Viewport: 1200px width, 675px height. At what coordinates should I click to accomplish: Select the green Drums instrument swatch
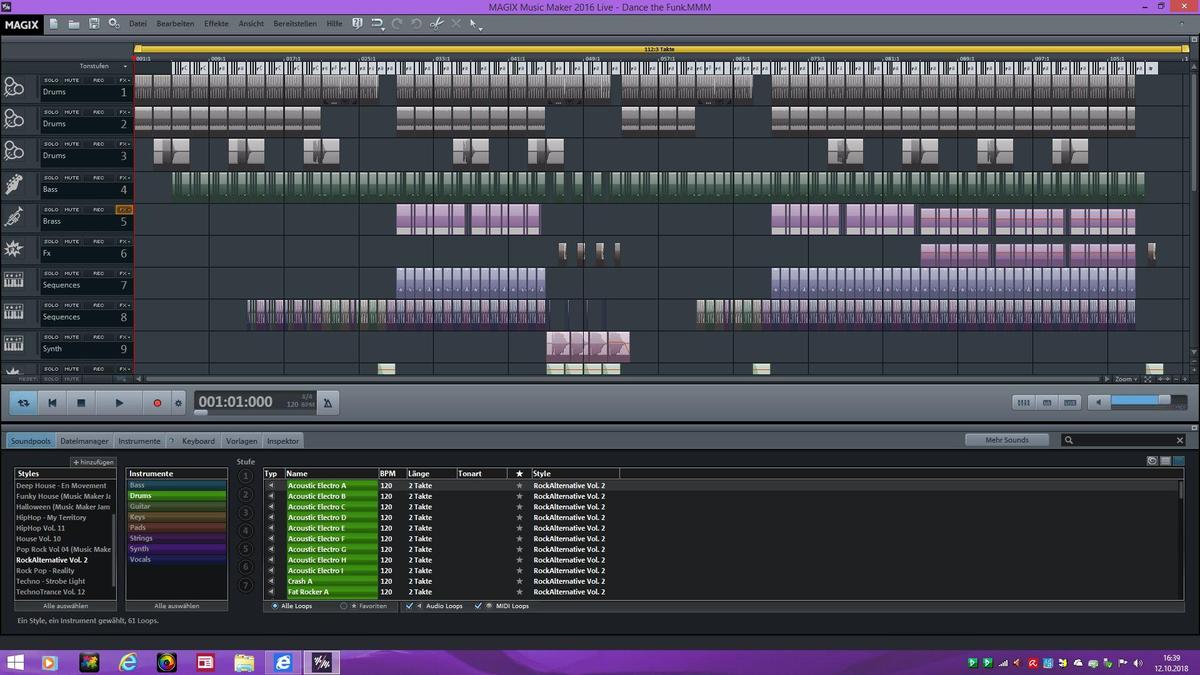click(x=177, y=496)
